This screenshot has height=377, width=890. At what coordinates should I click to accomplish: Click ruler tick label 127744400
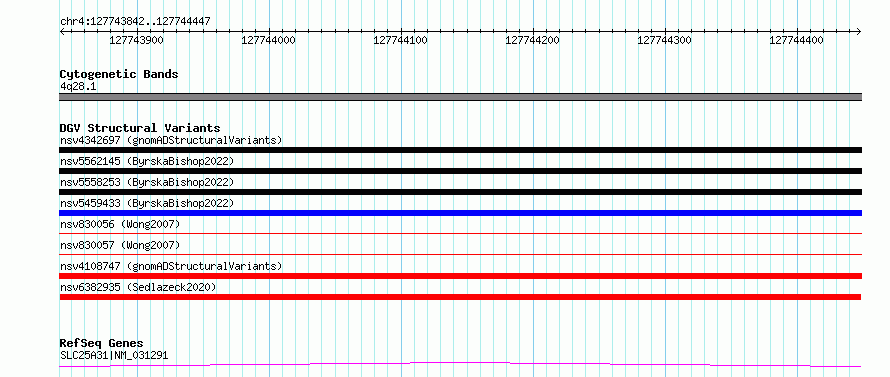click(796, 40)
